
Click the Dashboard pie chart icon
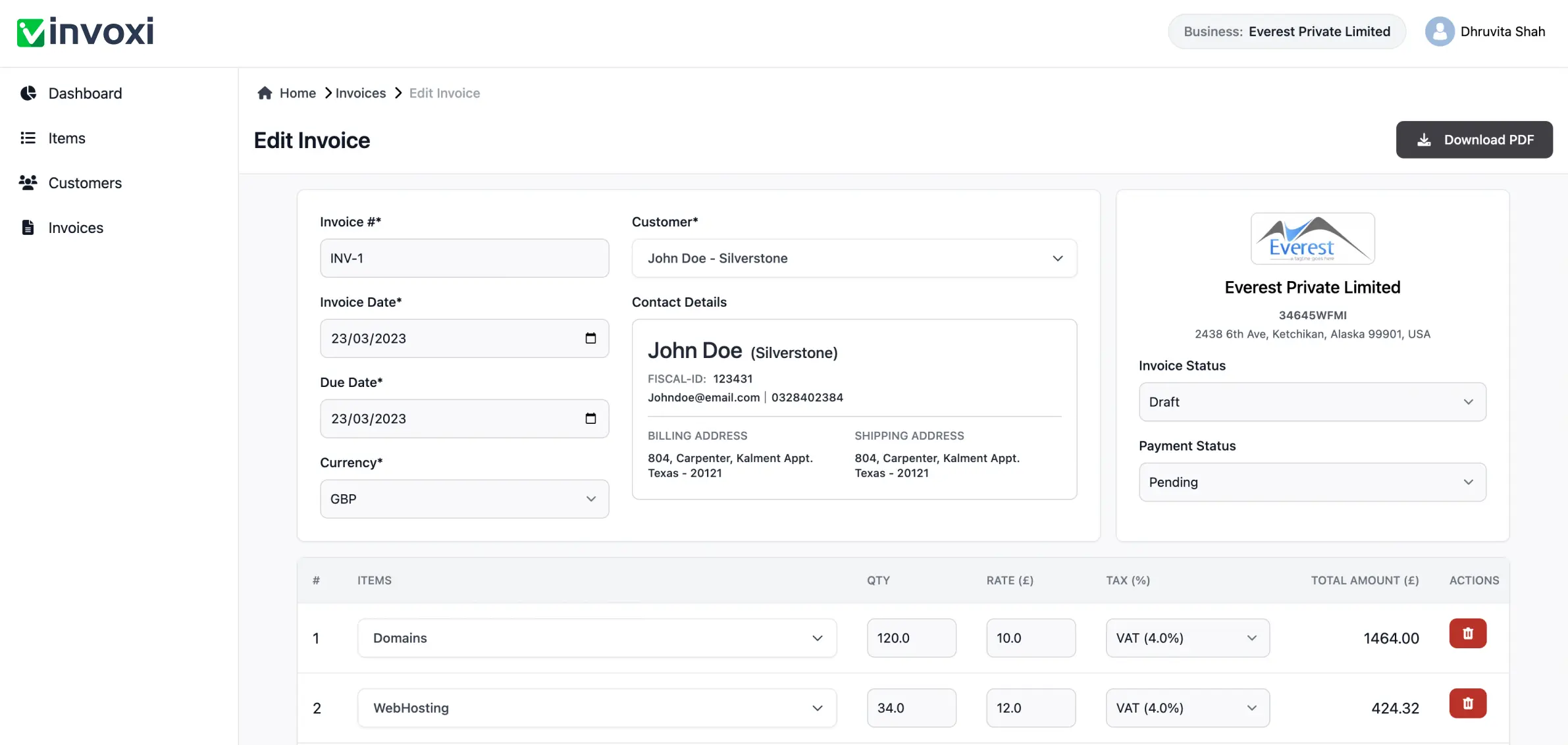(x=28, y=93)
